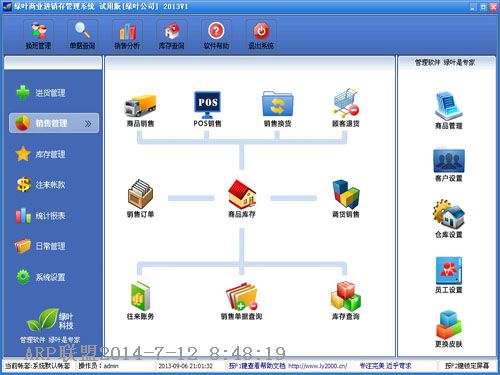The image size is (500, 375).
Task: Open the 换班管理 toolbar icon
Action: (39, 36)
